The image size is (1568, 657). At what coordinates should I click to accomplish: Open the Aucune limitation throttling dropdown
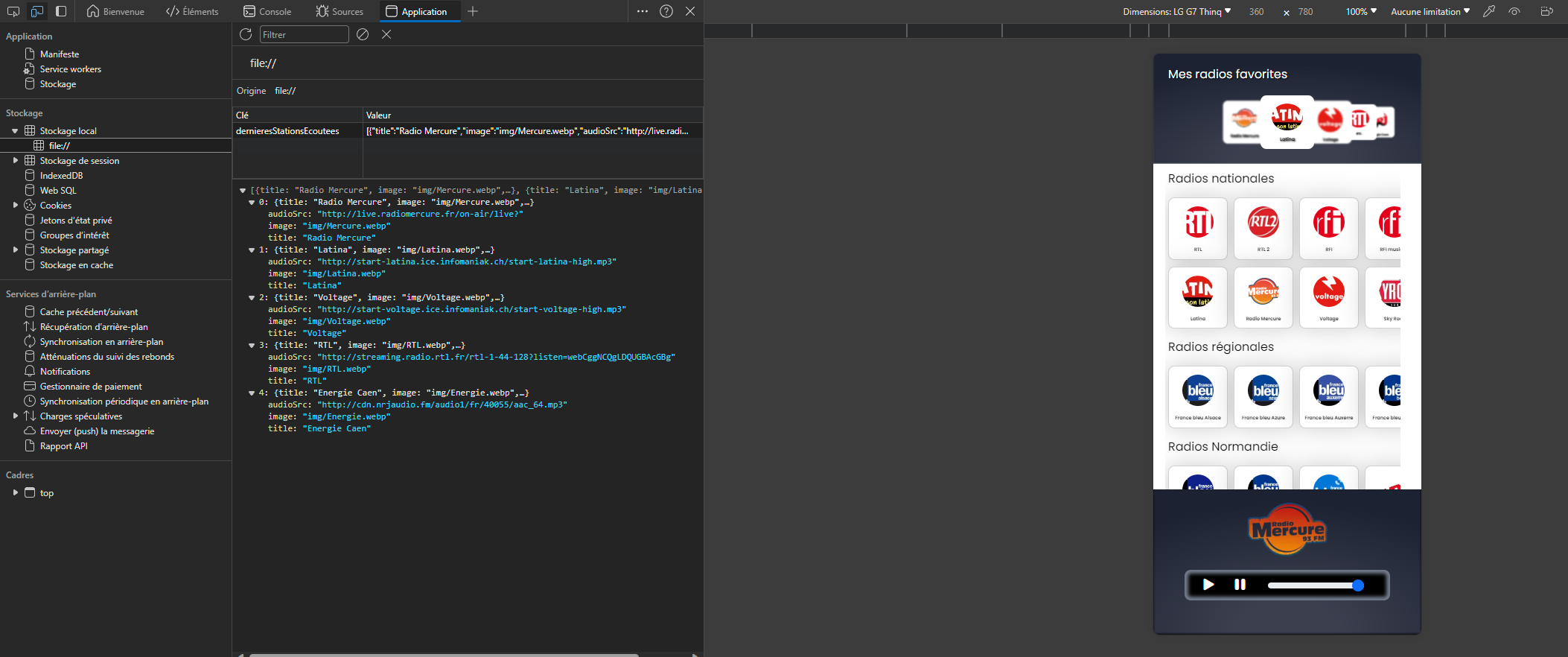(x=1430, y=11)
